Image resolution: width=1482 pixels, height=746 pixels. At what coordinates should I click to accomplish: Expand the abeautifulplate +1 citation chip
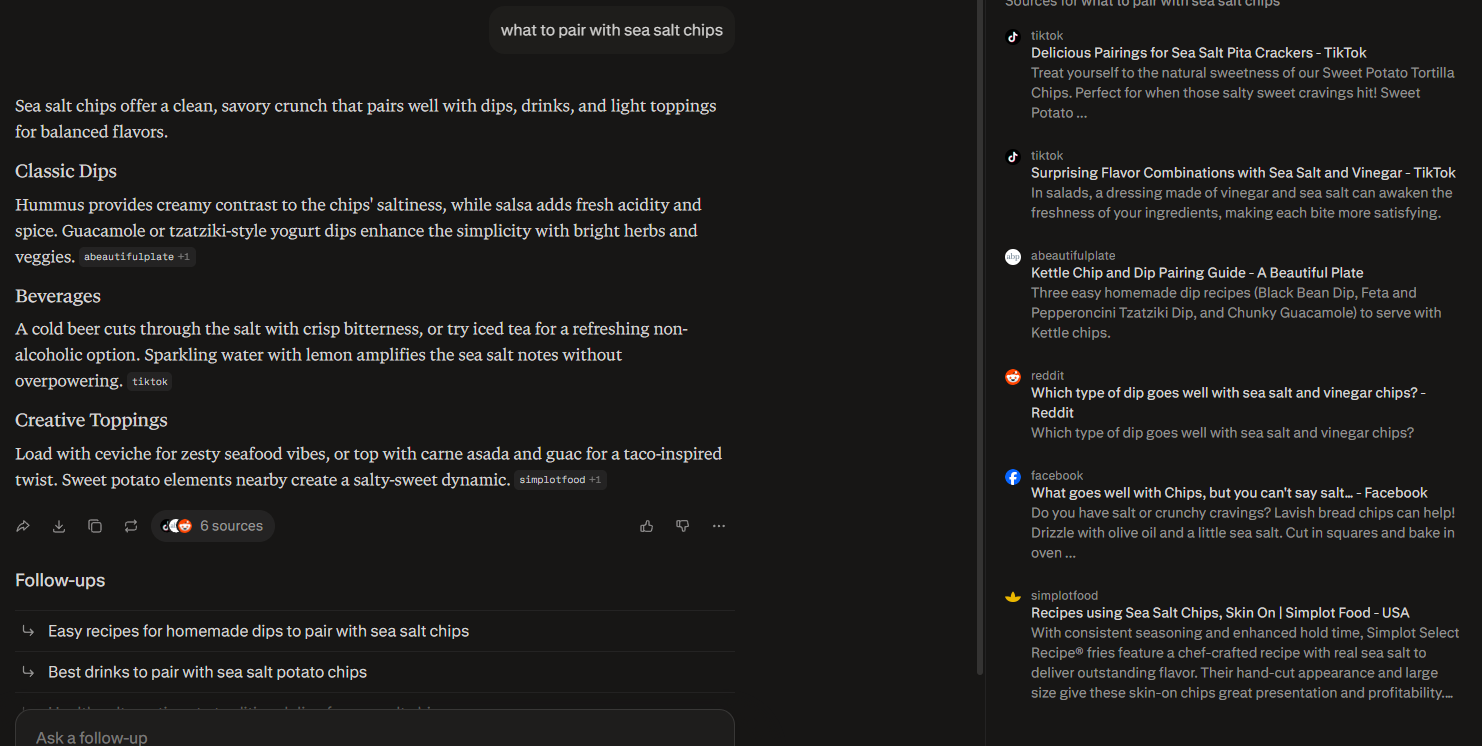(x=137, y=257)
